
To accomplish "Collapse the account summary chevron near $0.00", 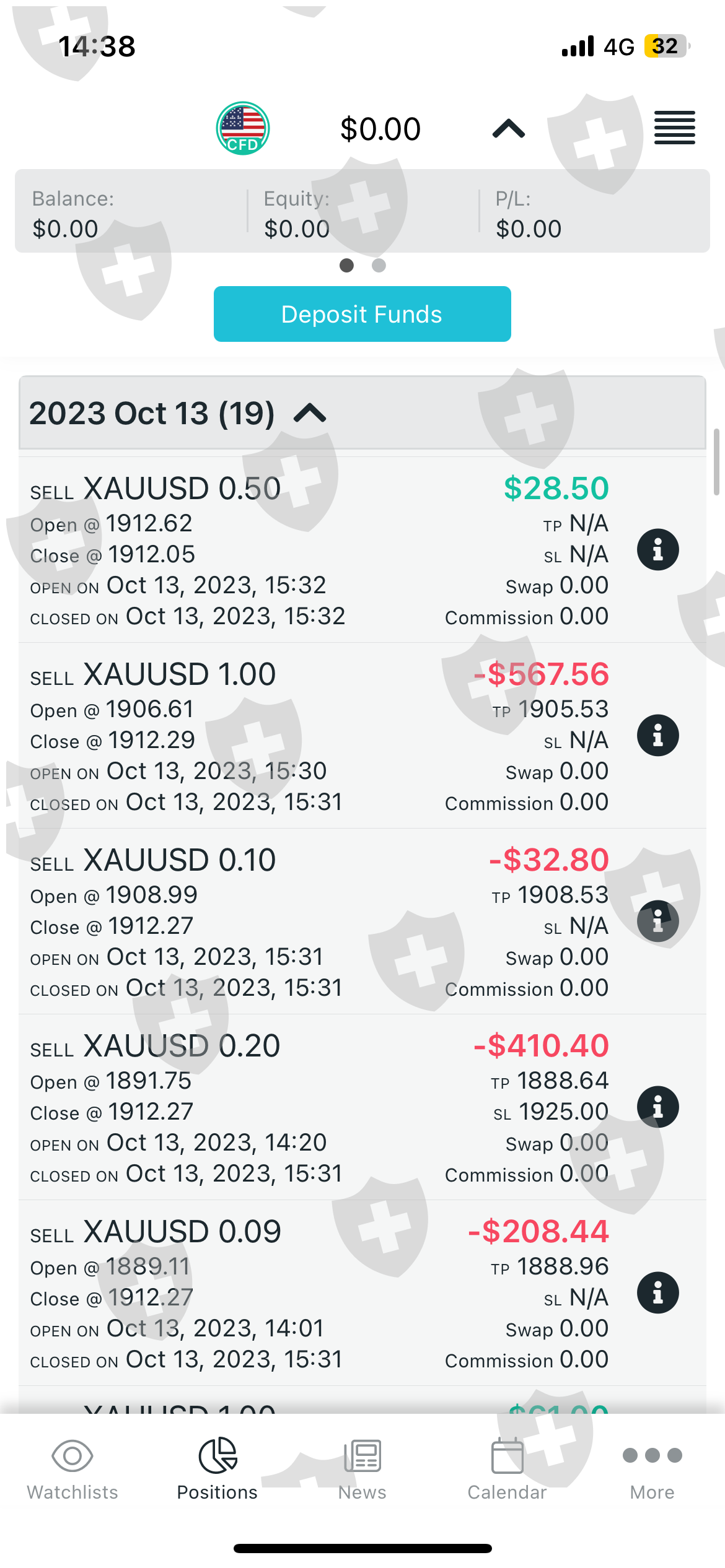I will coord(509,129).
